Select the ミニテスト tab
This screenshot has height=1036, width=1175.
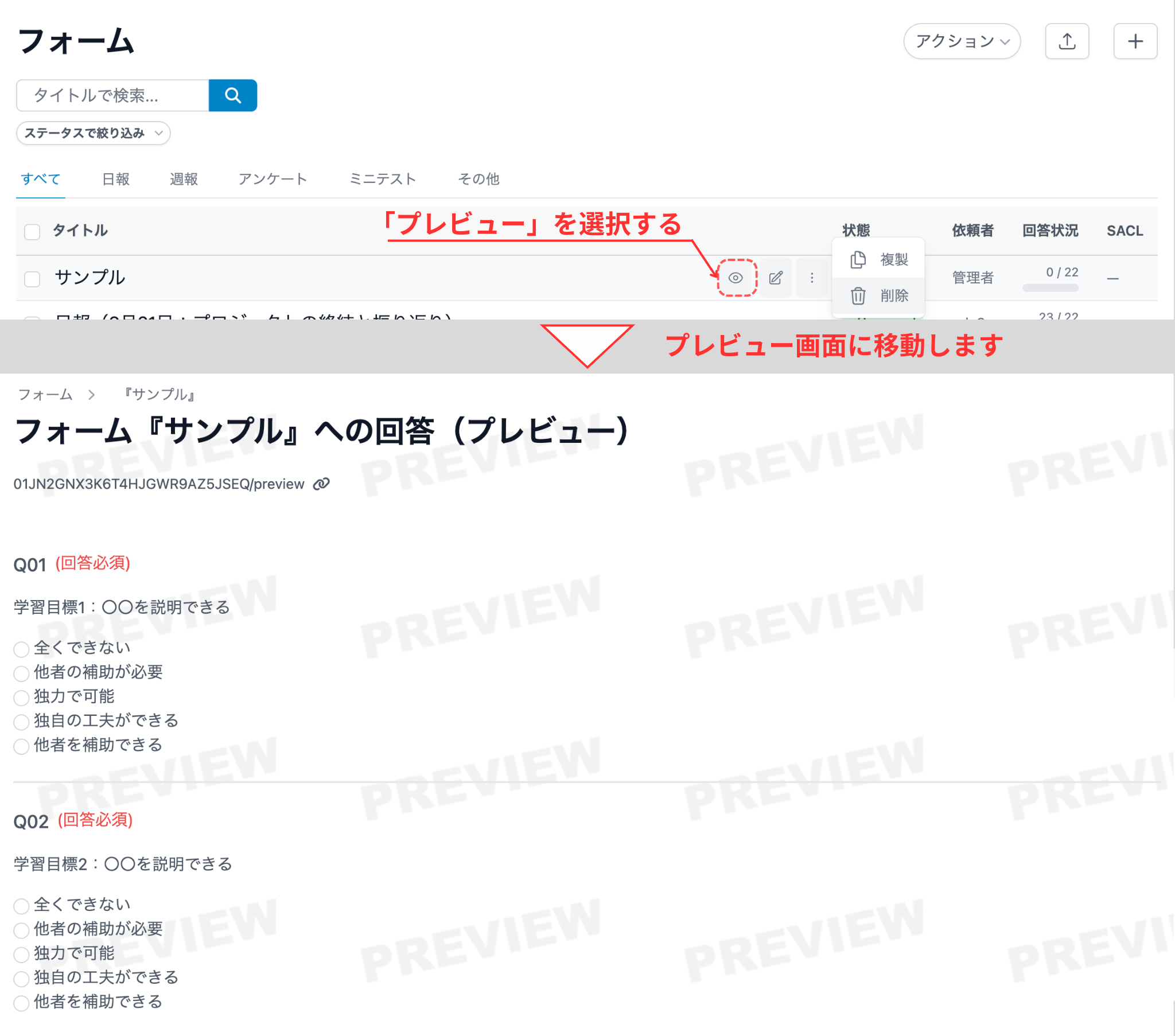[383, 179]
